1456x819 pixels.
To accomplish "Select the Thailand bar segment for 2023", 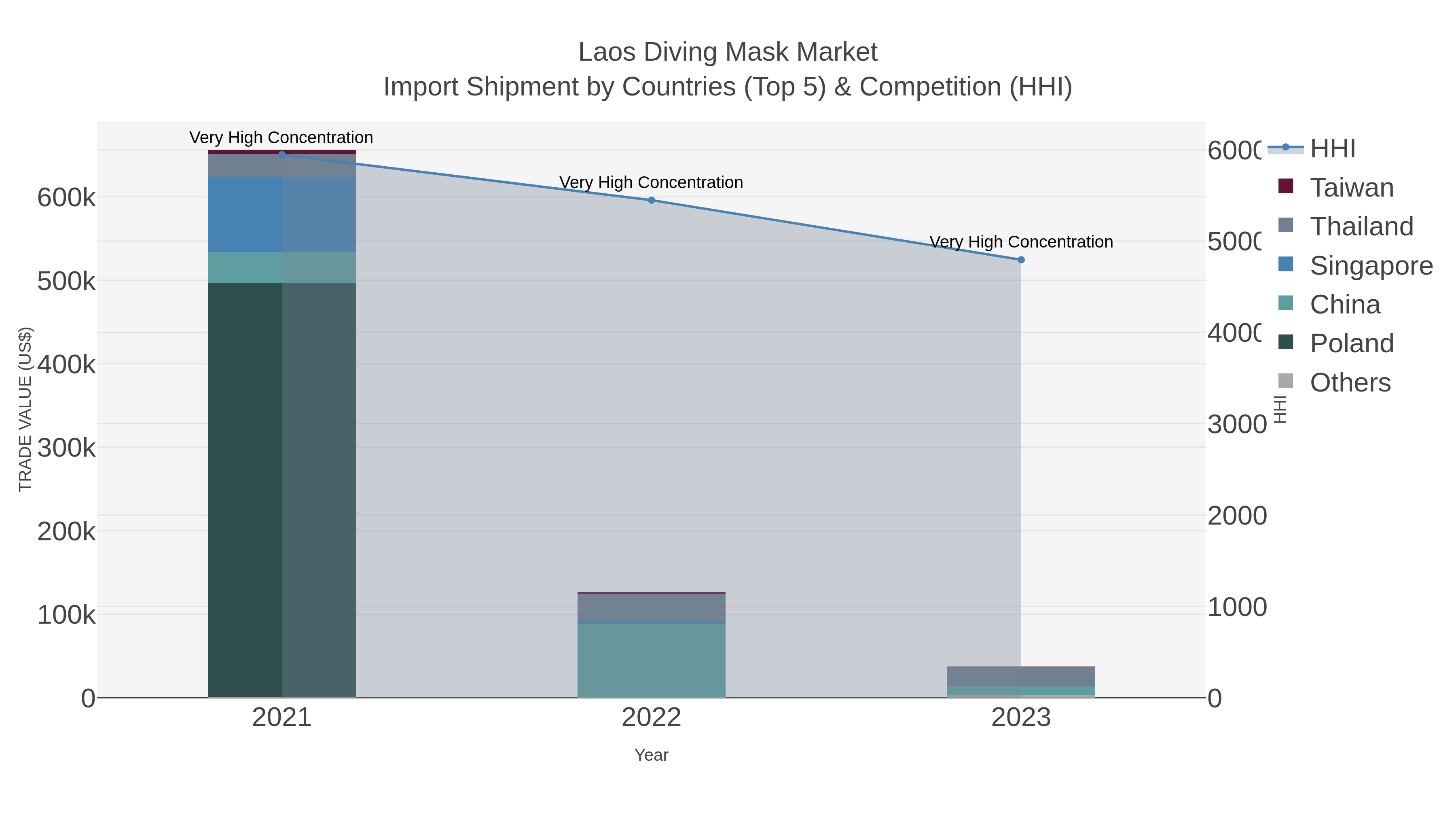I will pos(1021,677).
